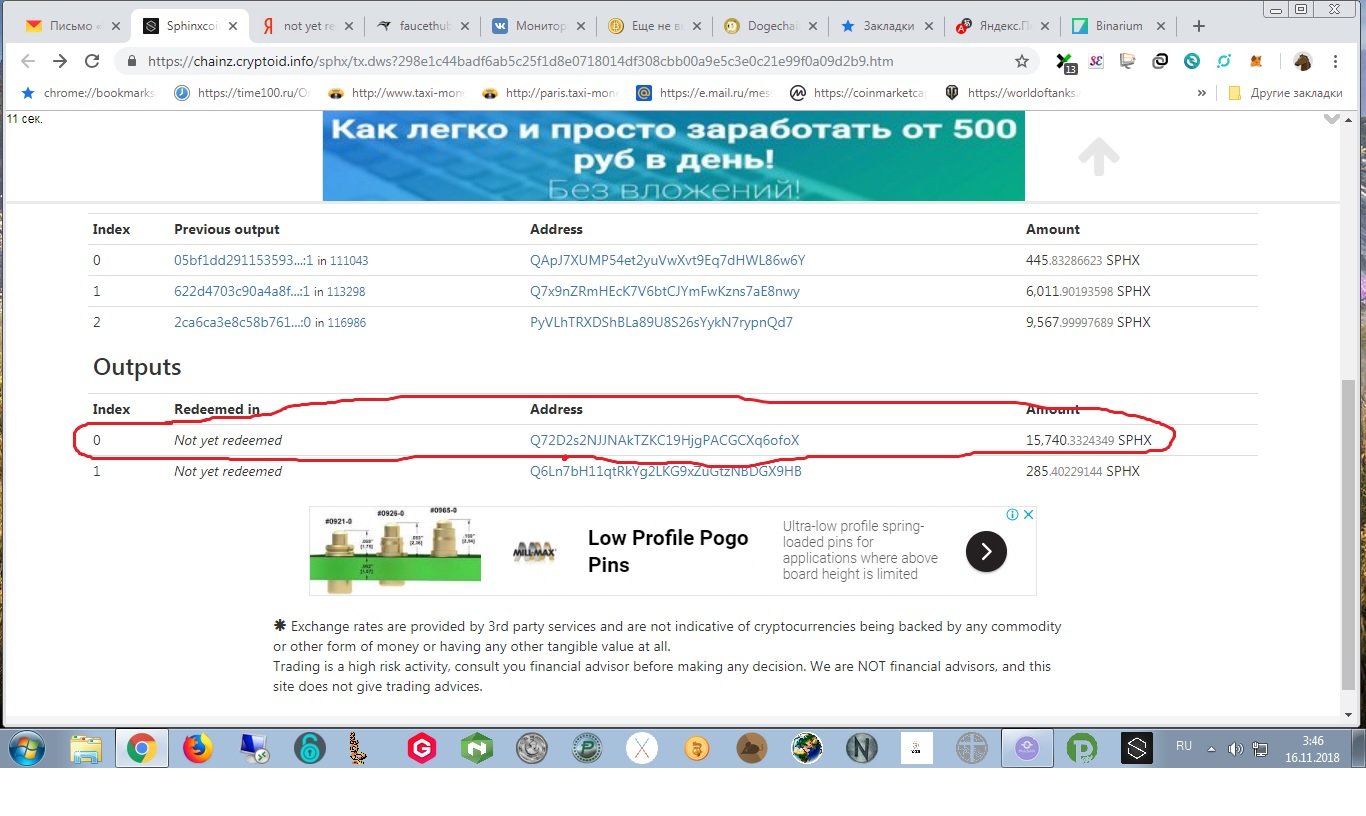
Task: Bookmark this page with the star icon
Action: [x=1021, y=61]
